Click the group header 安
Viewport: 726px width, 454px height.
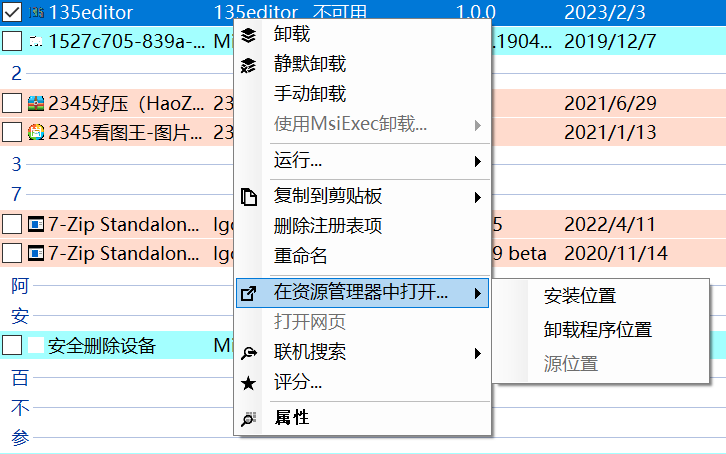coord(20,316)
